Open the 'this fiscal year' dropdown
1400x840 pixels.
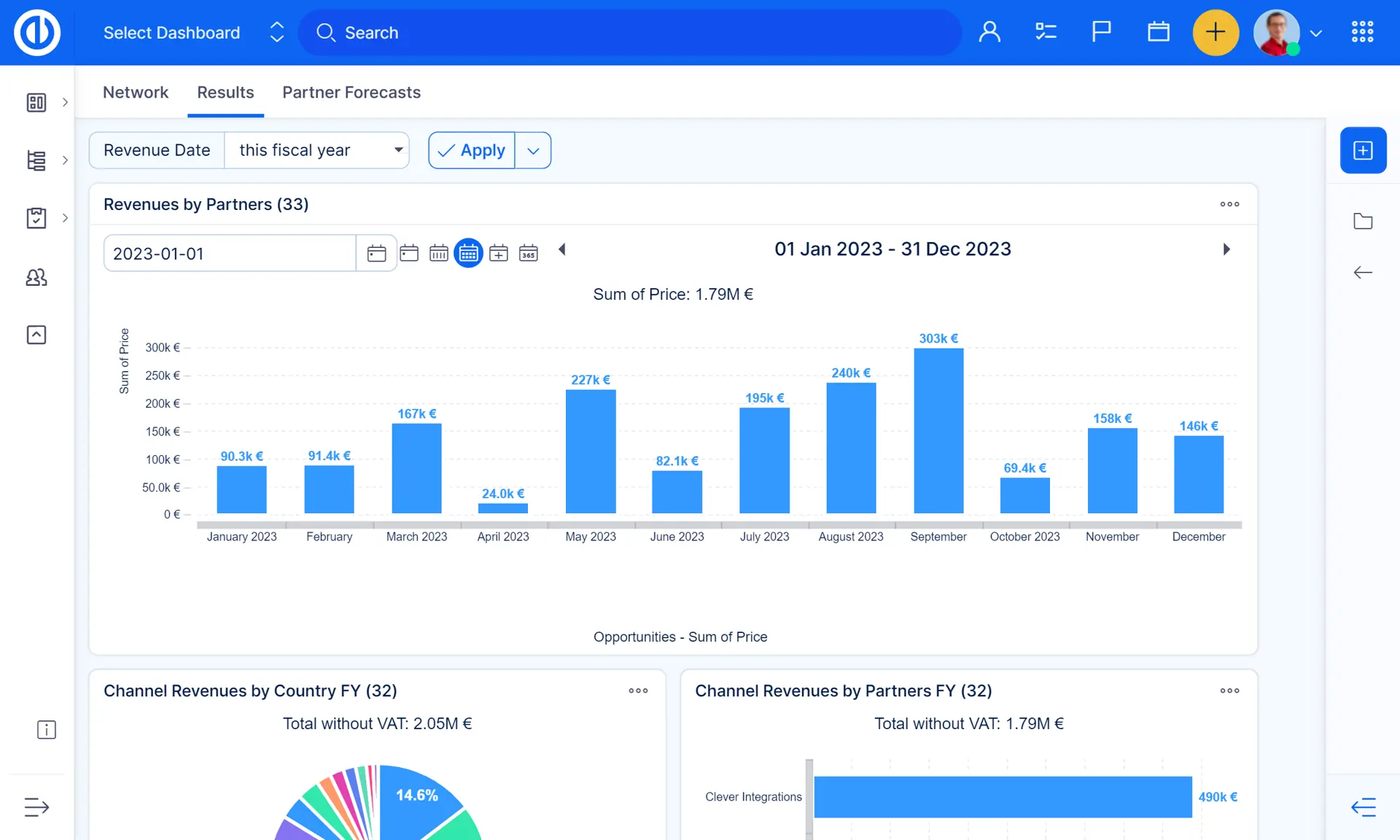tap(317, 150)
